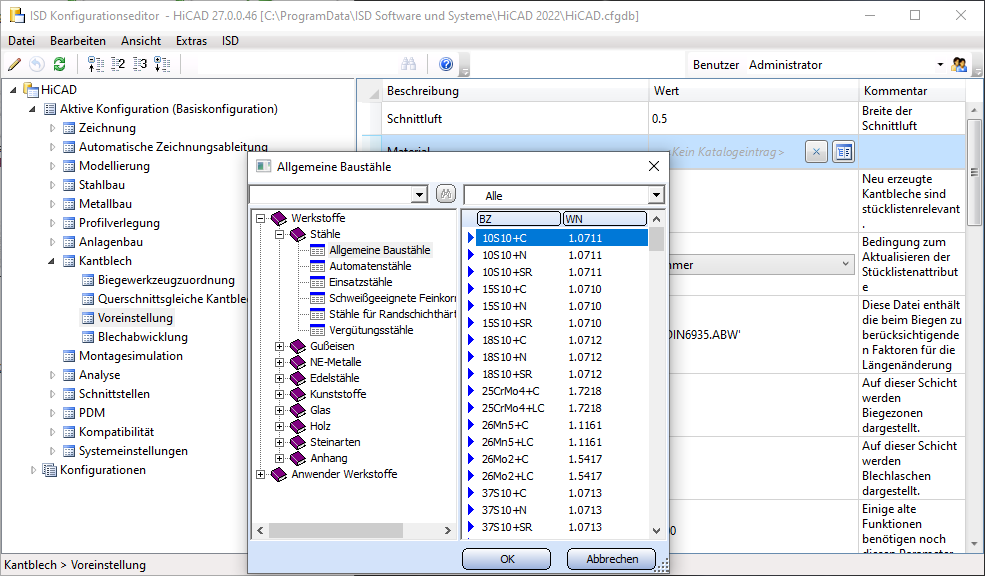
Task: Clear the Material entry with X button
Action: pos(816,152)
